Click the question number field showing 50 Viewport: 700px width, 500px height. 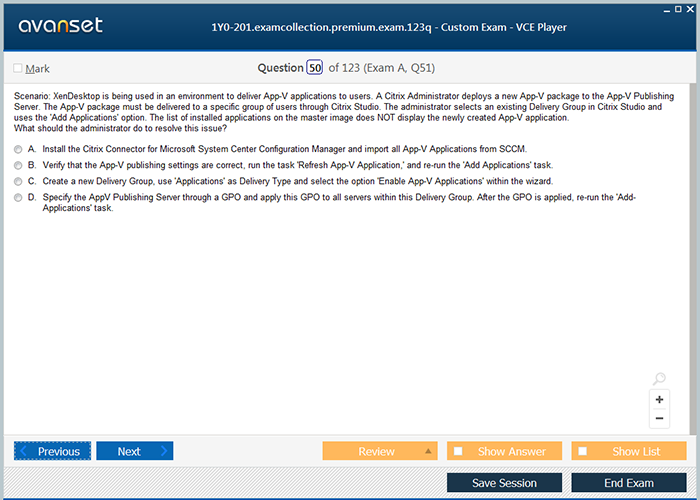click(x=315, y=68)
